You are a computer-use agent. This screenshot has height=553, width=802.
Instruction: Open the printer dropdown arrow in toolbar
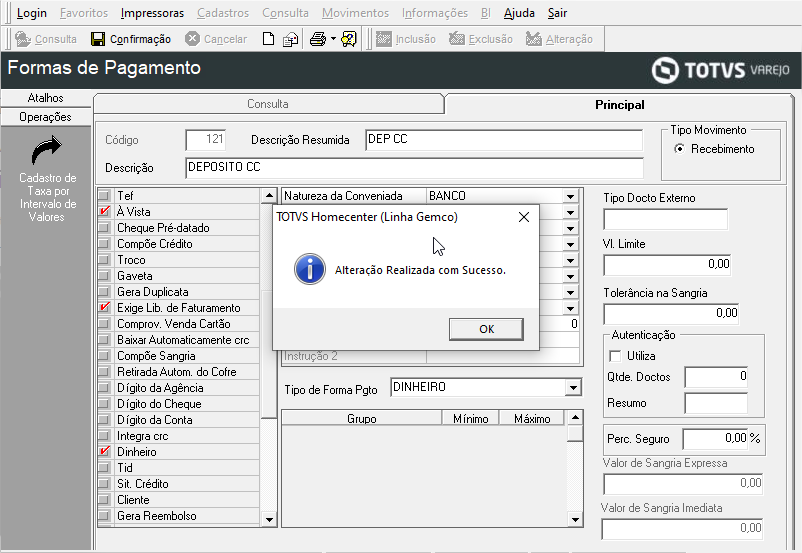[x=333, y=39]
